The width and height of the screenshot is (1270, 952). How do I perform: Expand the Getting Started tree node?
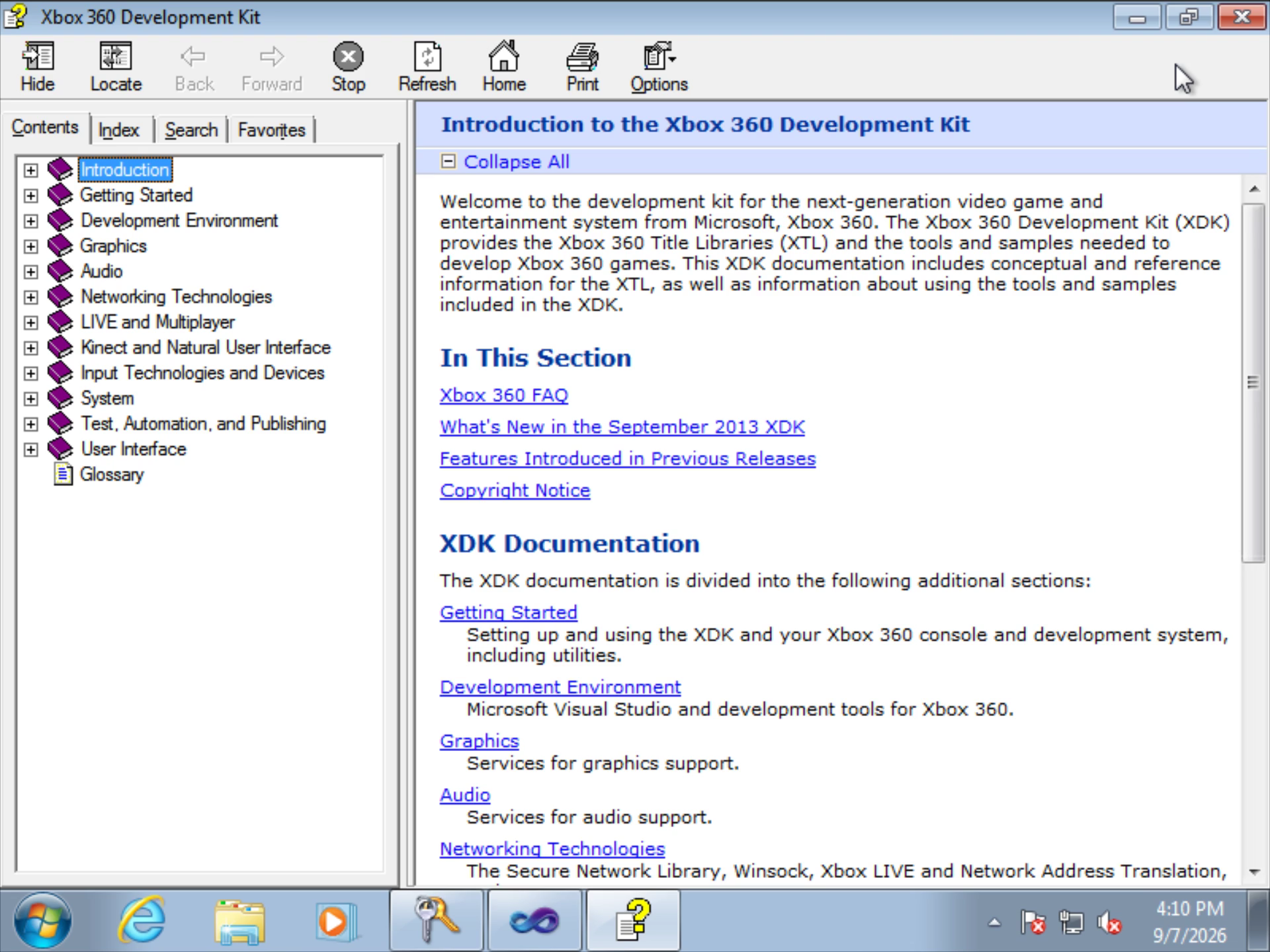(x=30, y=196)
